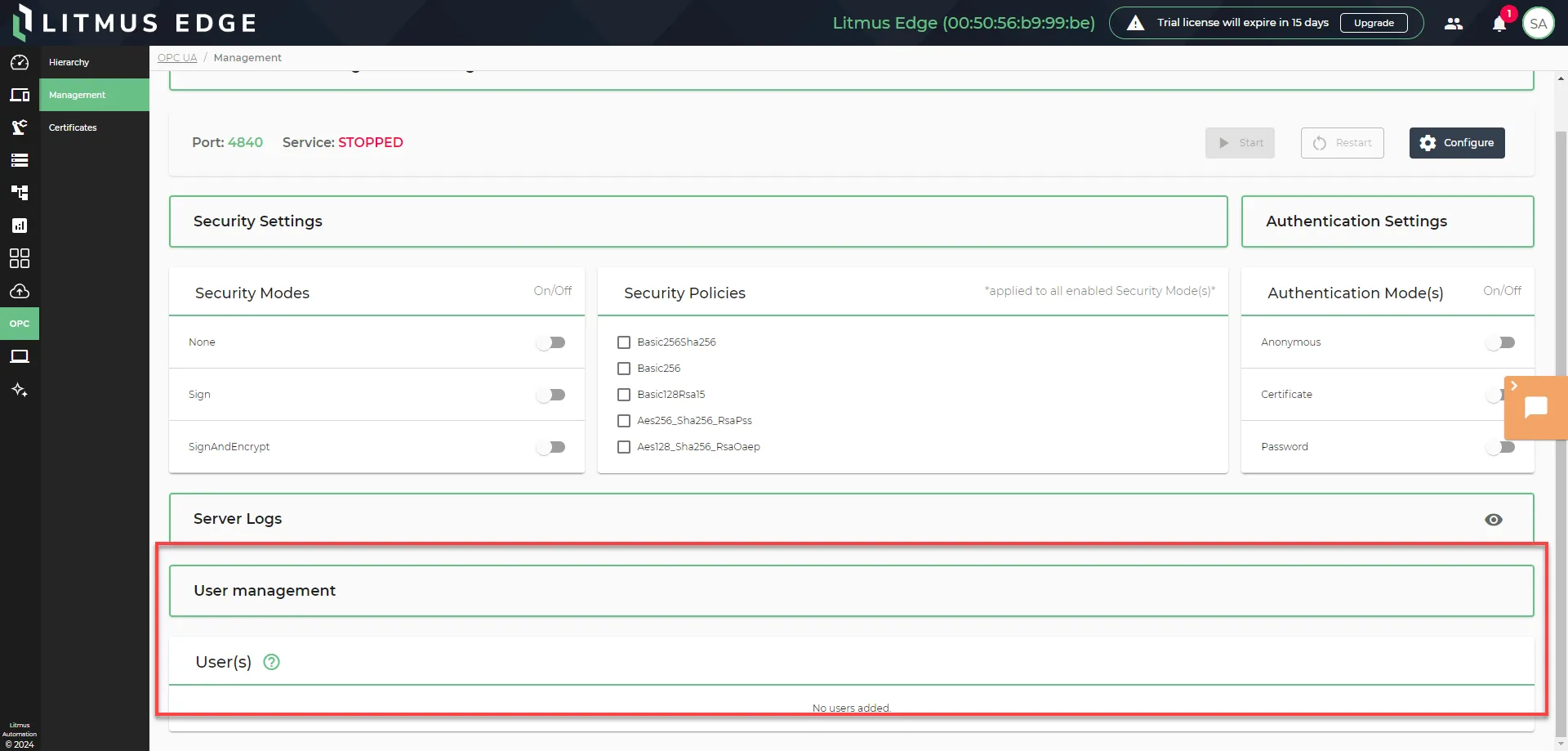Select the OPC sidebar icon
Screen dimensions: 1568x751
[20, 324]
